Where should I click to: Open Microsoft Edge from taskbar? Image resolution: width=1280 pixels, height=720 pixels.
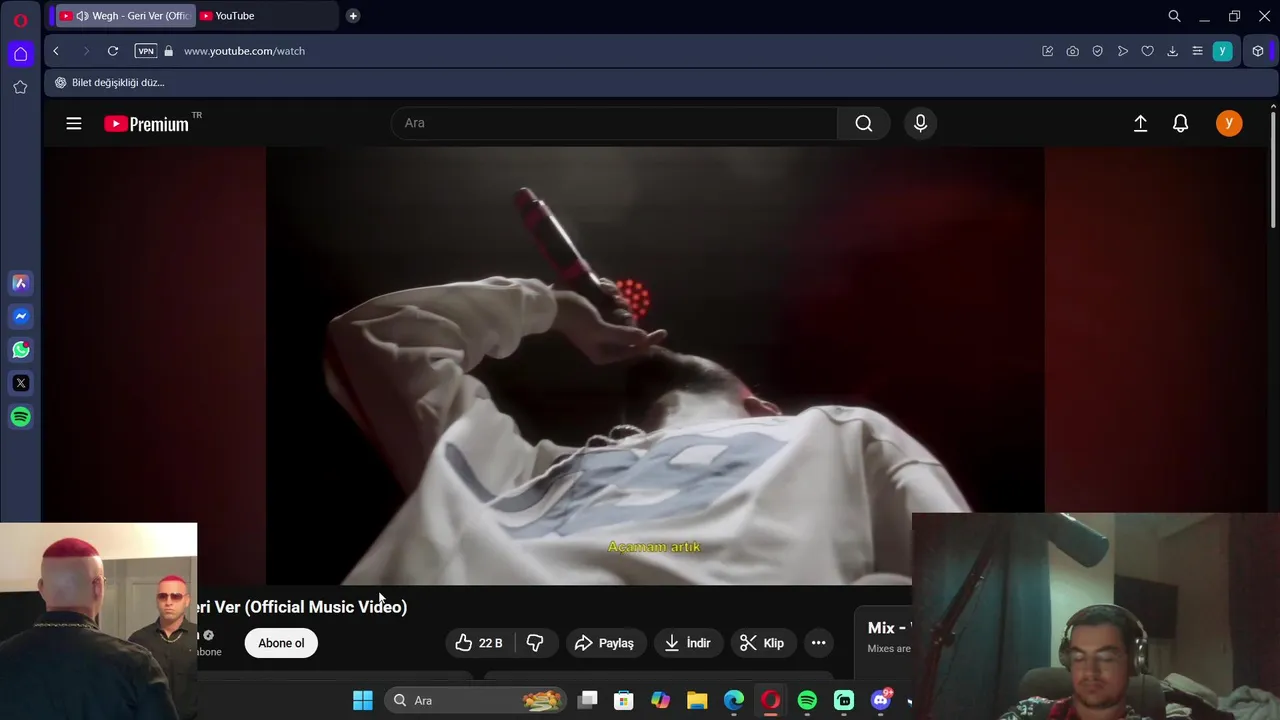[x=734, y=700]
